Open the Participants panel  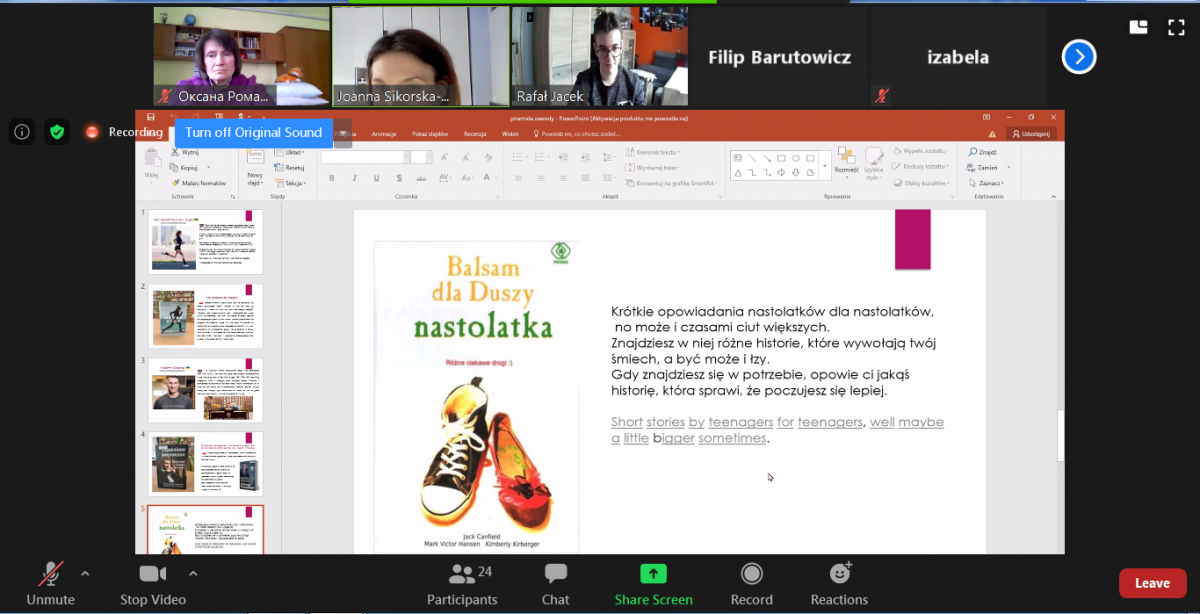pyautogui.click(x=462, y=584)
